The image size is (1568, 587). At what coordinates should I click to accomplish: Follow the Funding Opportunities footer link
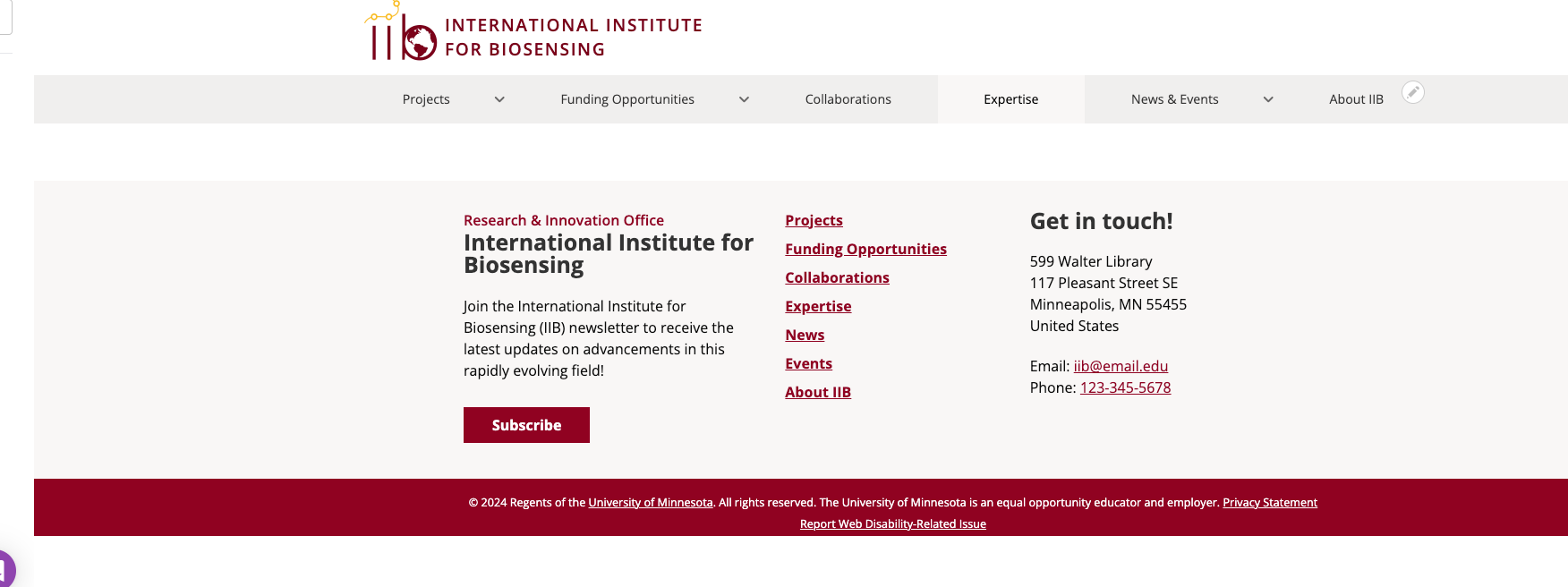[x=865, y=249]
